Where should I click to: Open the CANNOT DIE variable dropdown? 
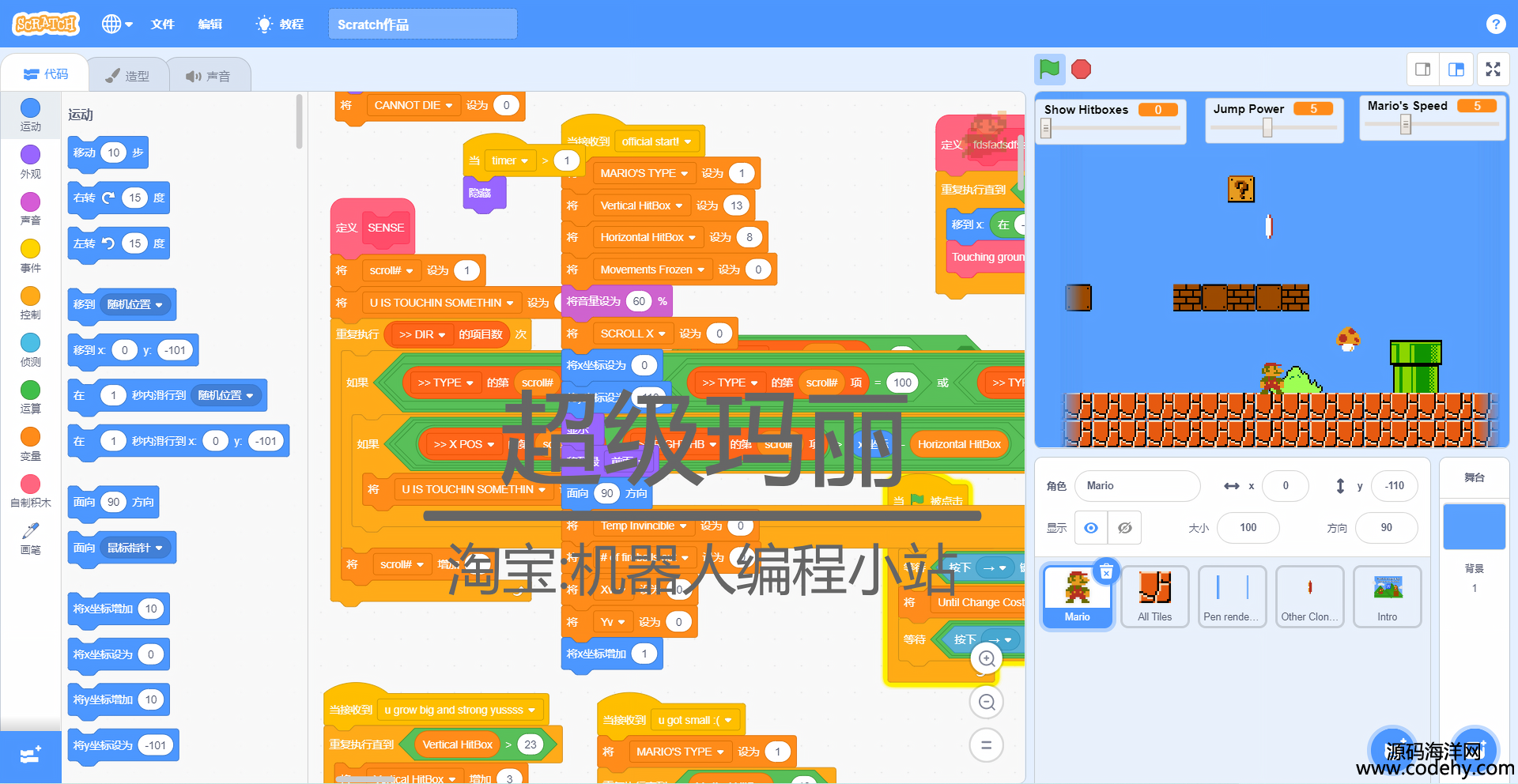(413, 105)
